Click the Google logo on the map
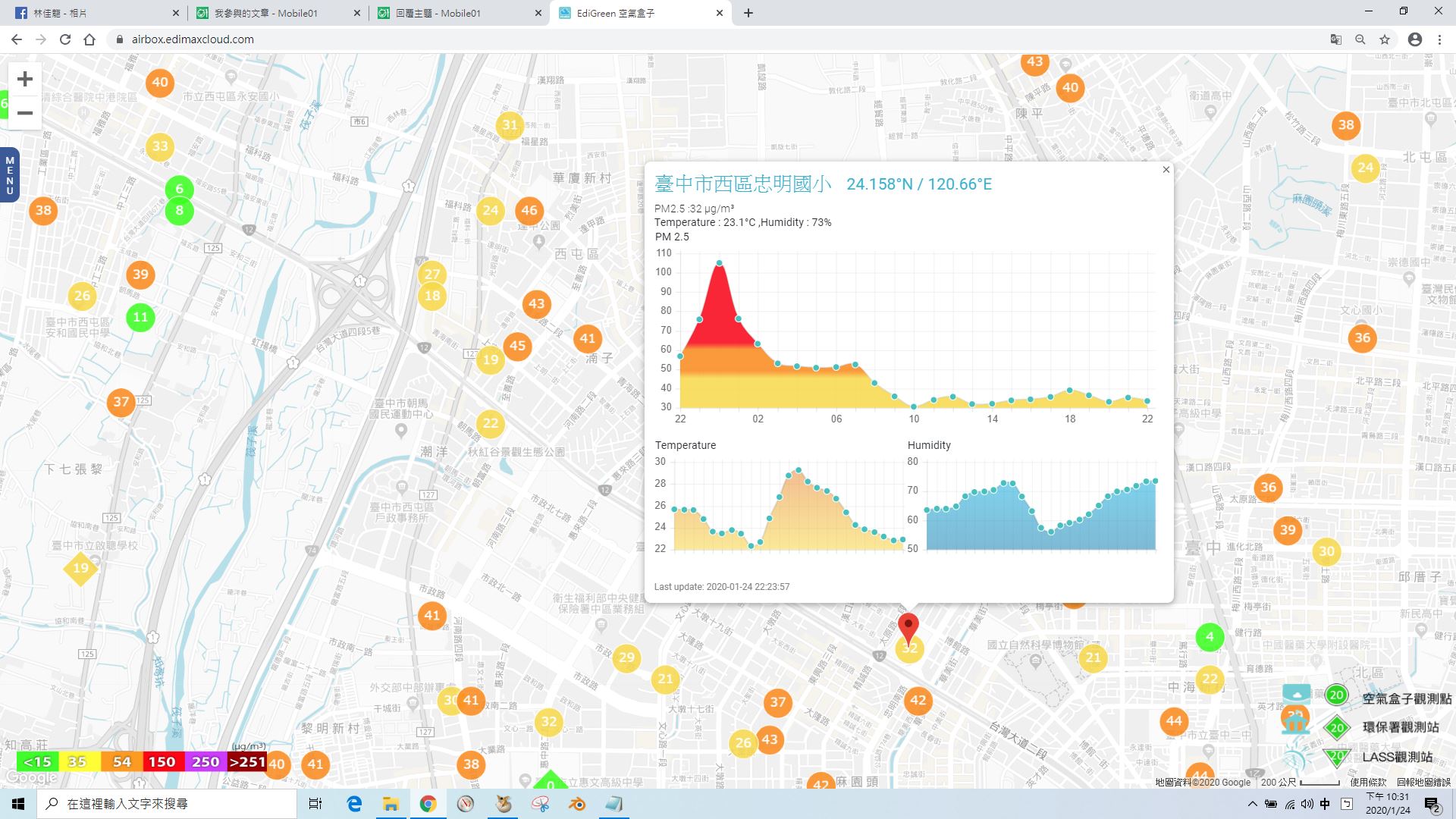Image resolution: width=1456 pixels, height=819 pixels. 31,777
